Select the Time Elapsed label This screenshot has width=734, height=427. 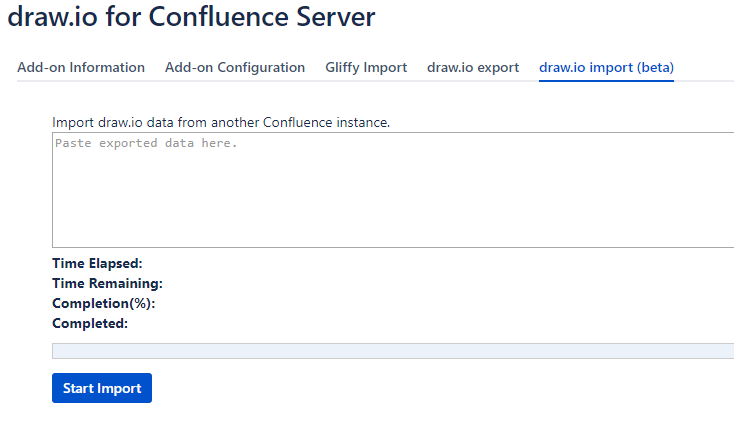97,264
